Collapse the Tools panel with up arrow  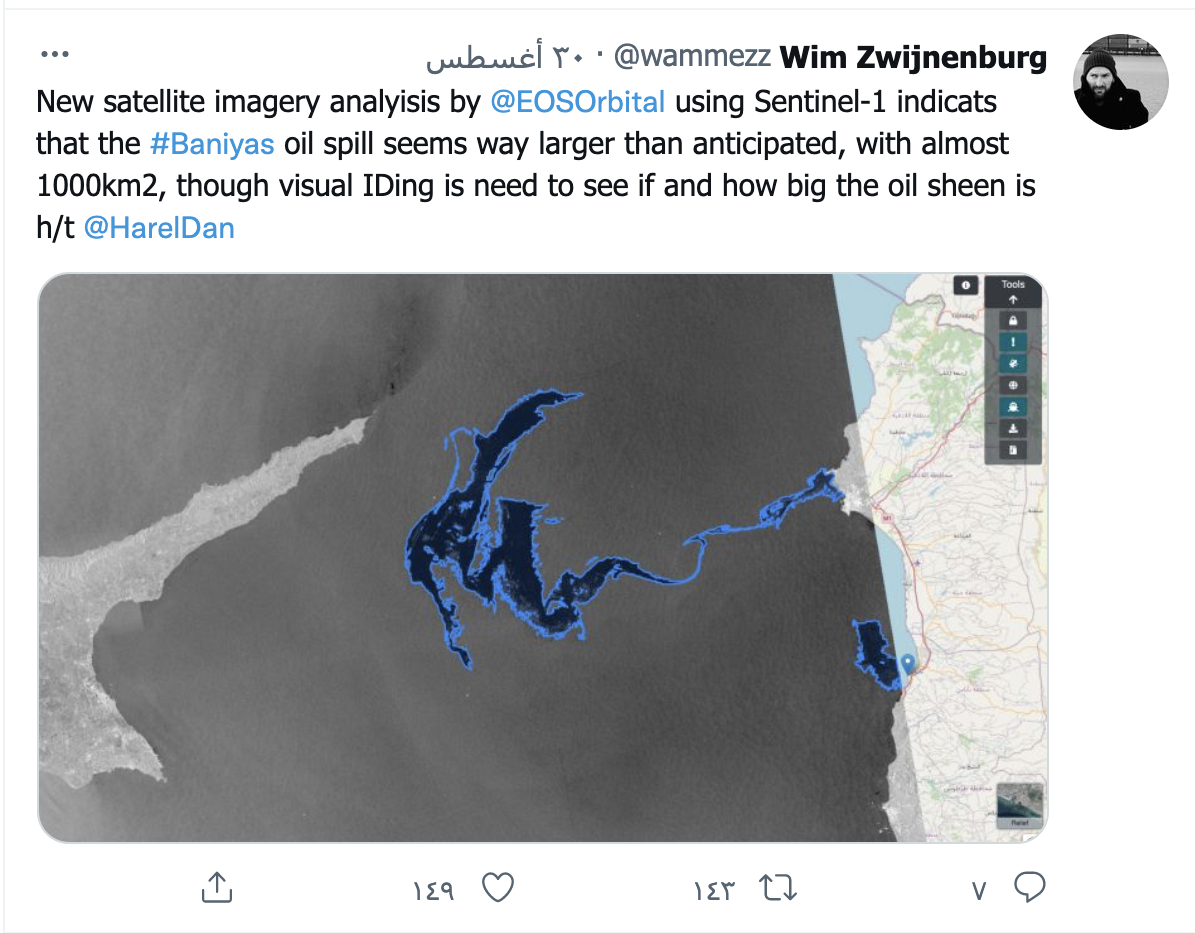pos(1013,300)
